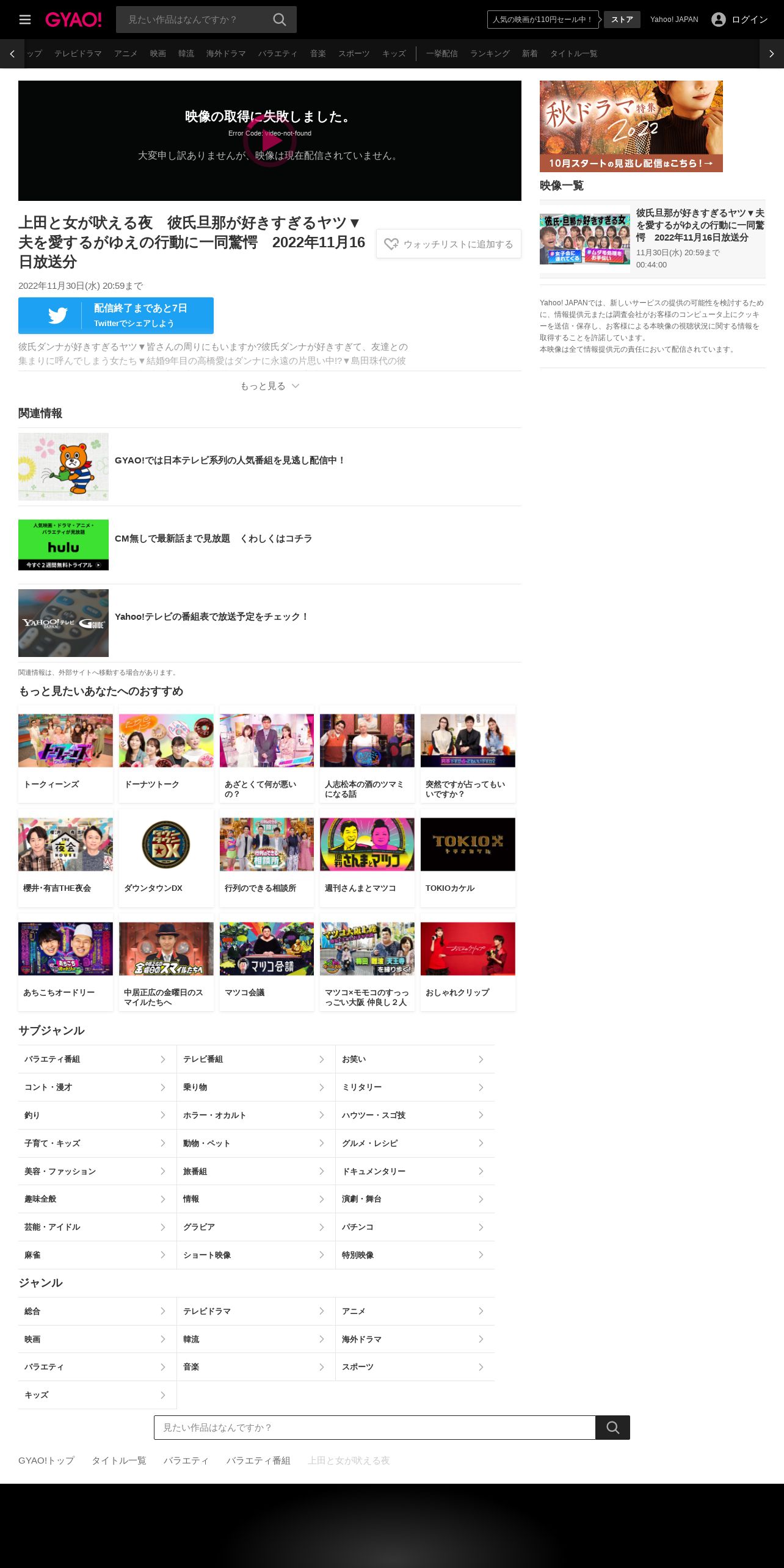Select 海外ドラマ in top navigation
Screen dimensions: 784x1568
click(226, 54)
